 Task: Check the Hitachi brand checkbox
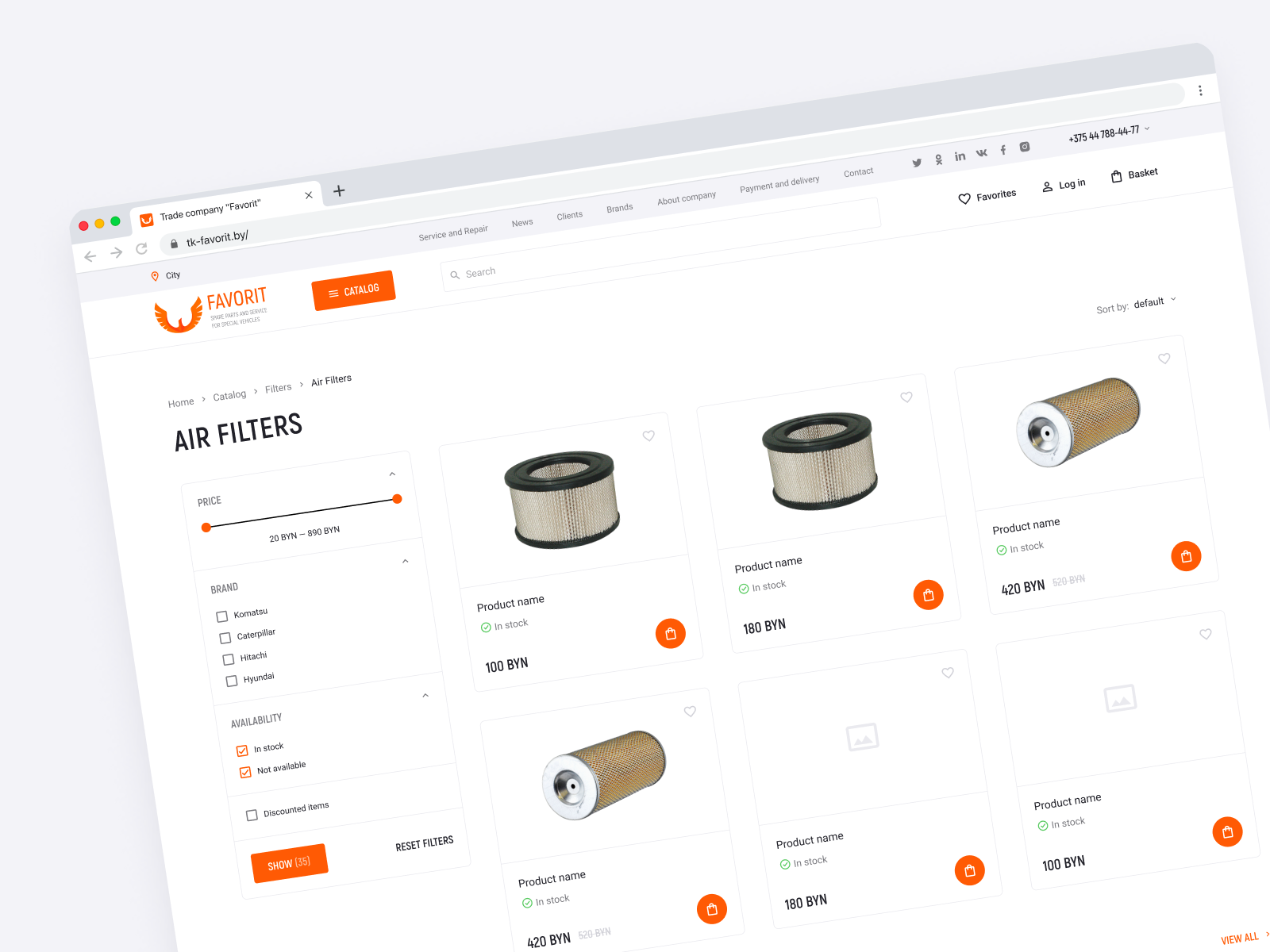click(x=229, y=659)
